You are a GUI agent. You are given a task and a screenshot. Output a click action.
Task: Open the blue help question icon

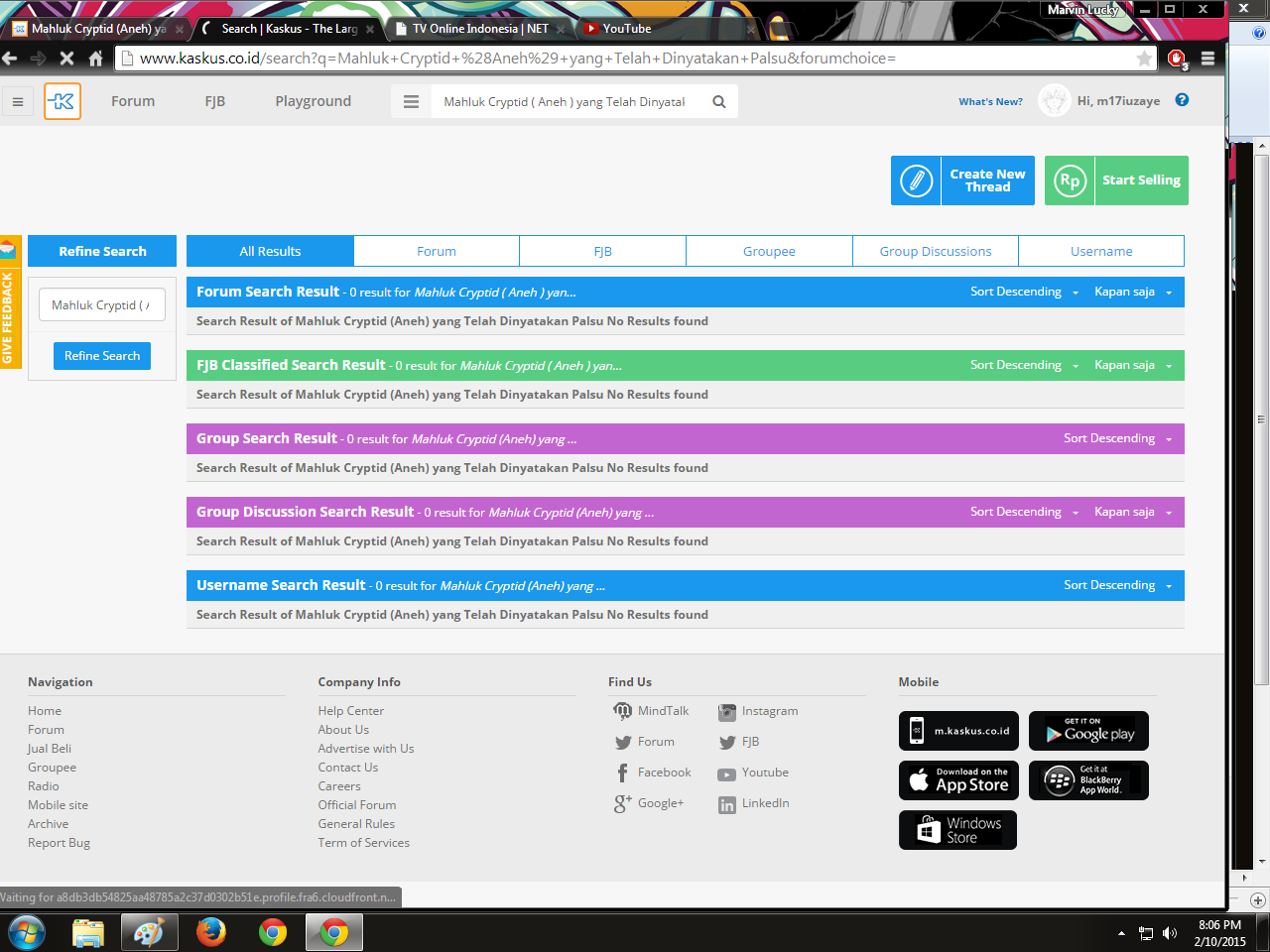pos(1182,99)
